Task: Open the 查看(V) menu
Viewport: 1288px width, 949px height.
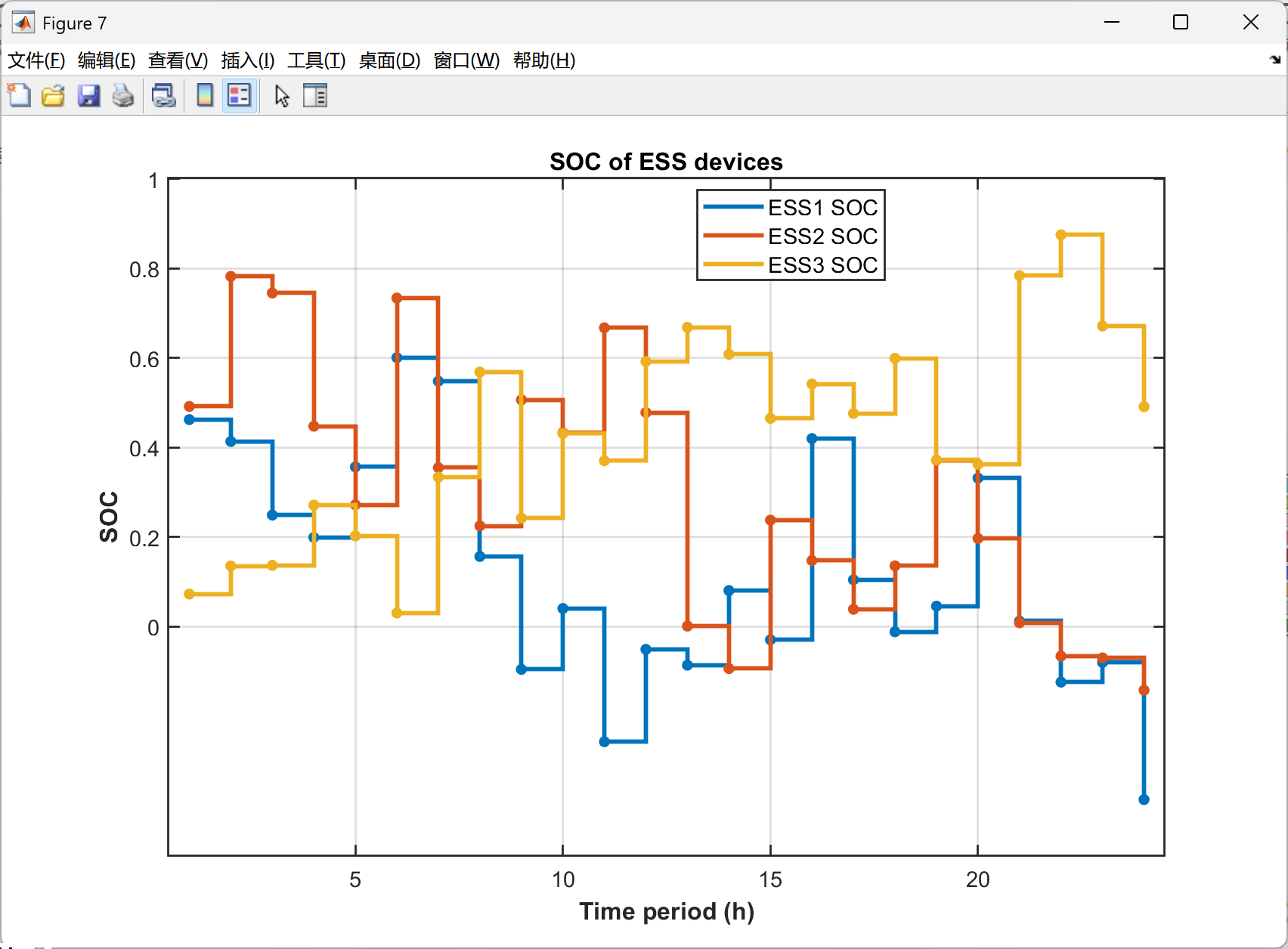Action: pyautogui.click(x=178, y=60)
